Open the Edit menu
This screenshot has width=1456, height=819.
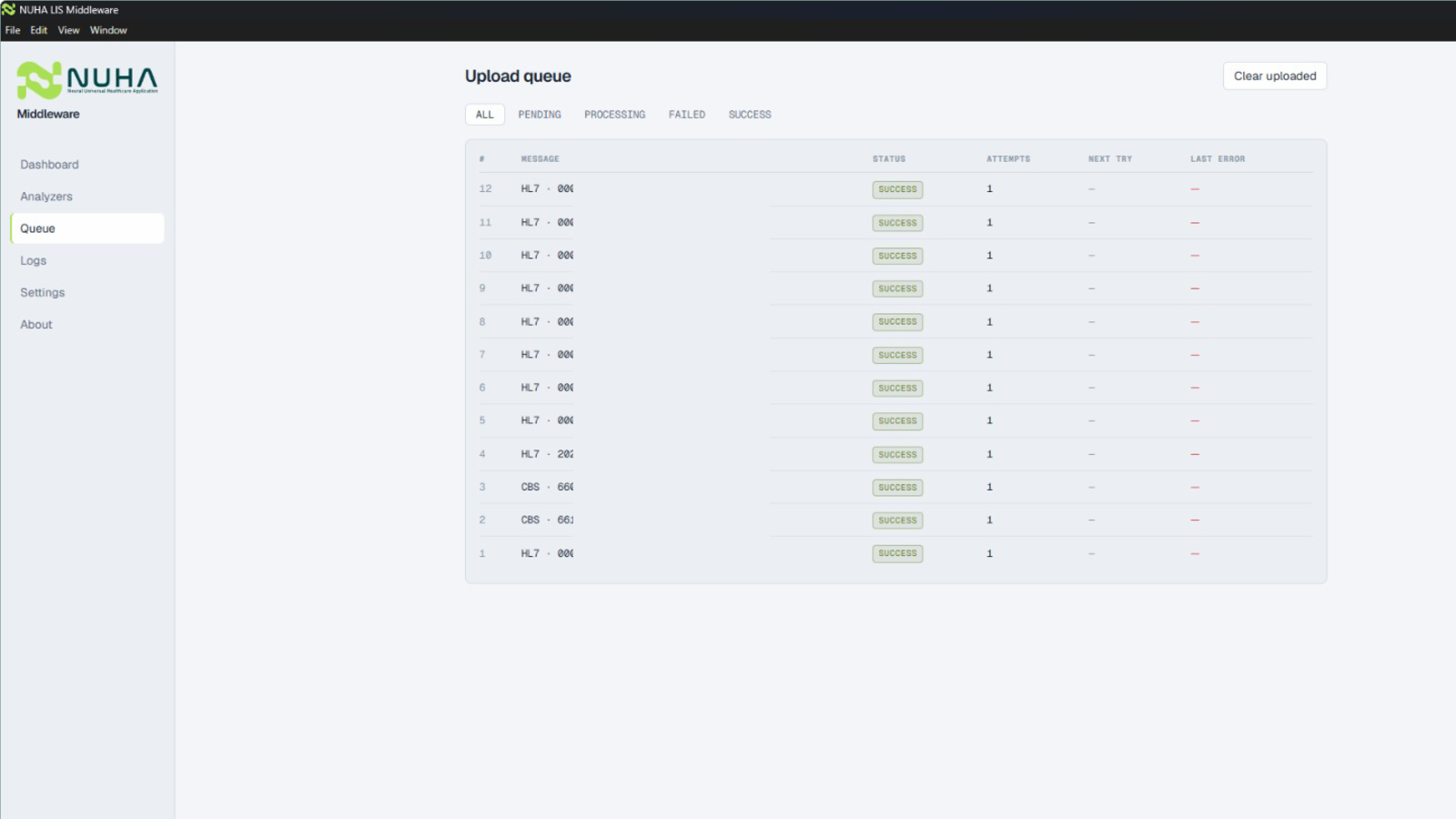[38, 30]
